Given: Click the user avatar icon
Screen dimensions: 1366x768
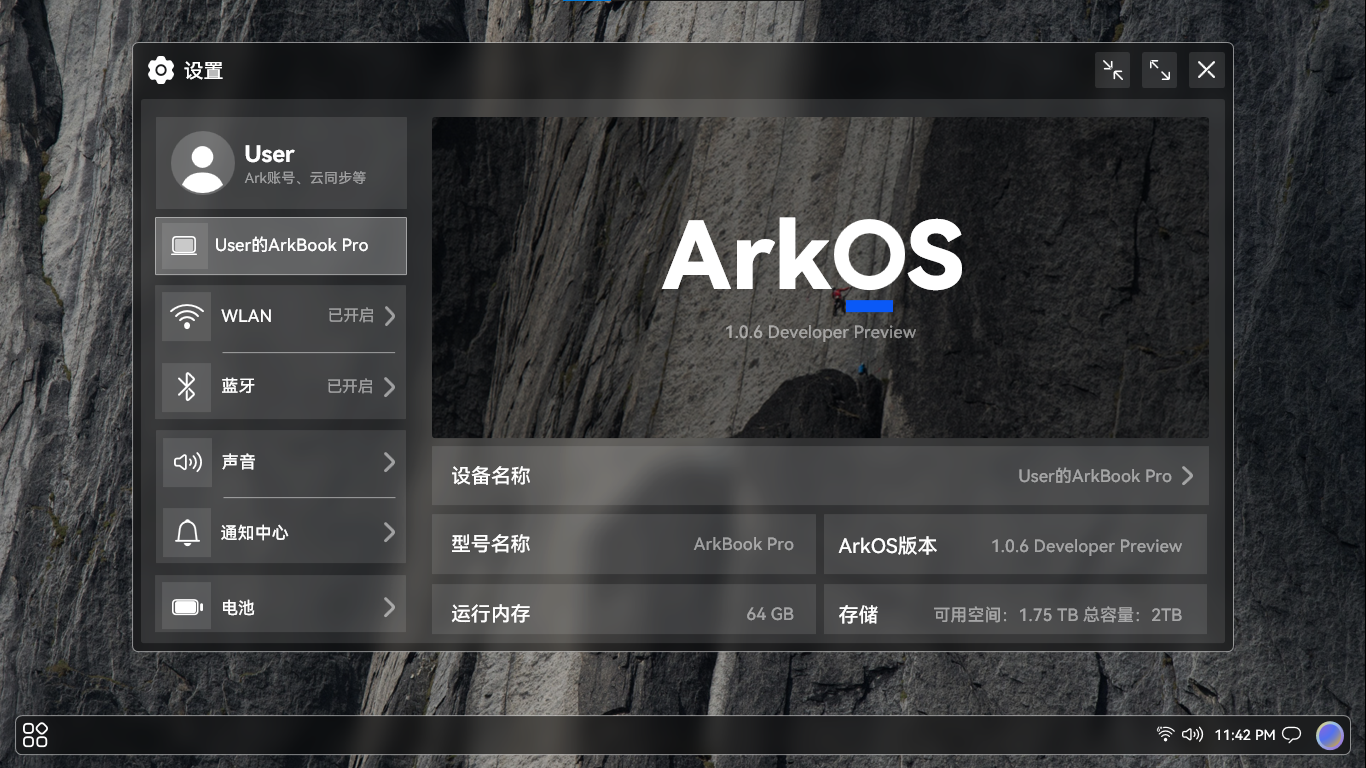Looking at the screenshot, I should coord(203,162).
